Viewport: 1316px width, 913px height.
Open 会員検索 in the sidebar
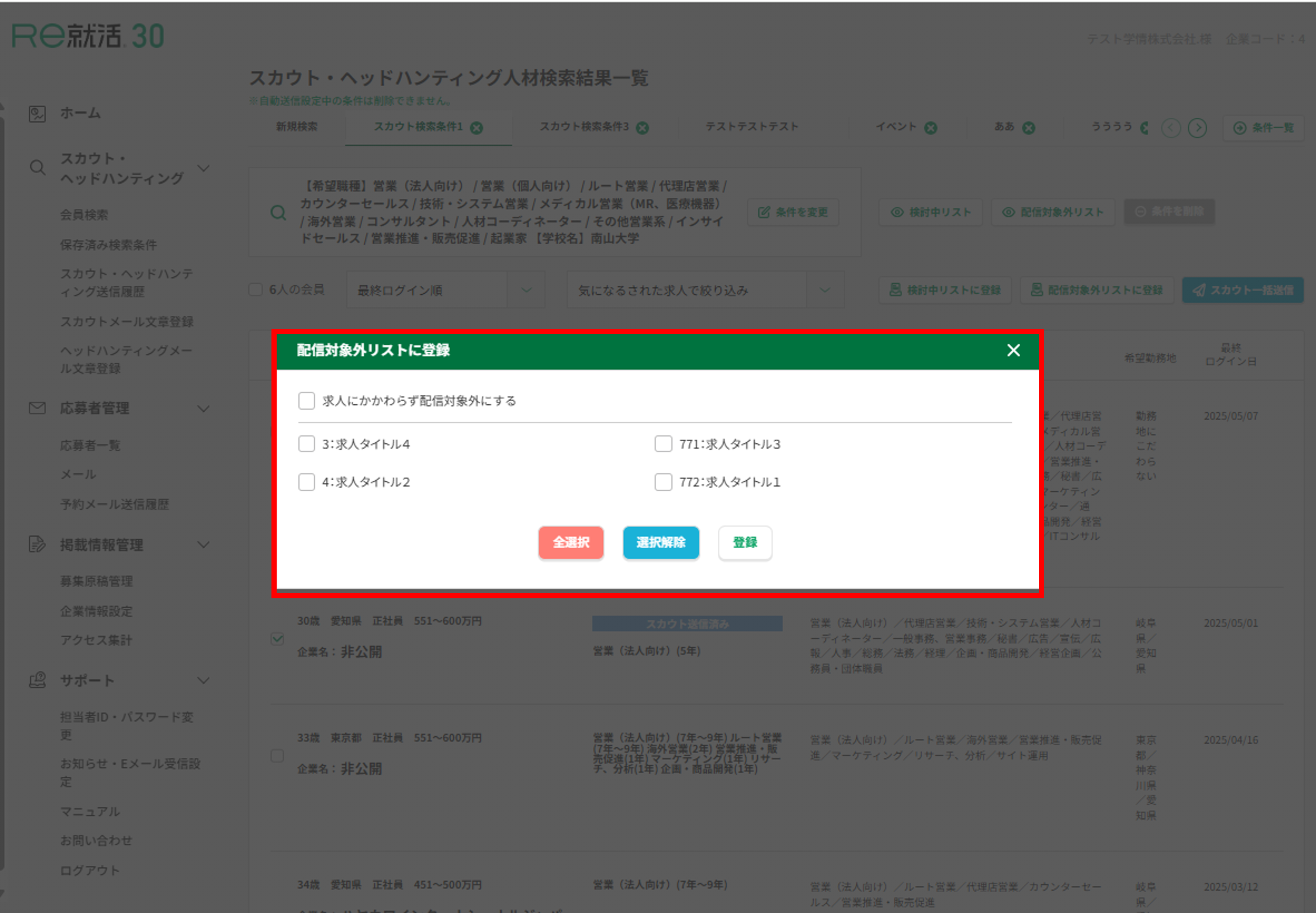click(x=84, y=215)
